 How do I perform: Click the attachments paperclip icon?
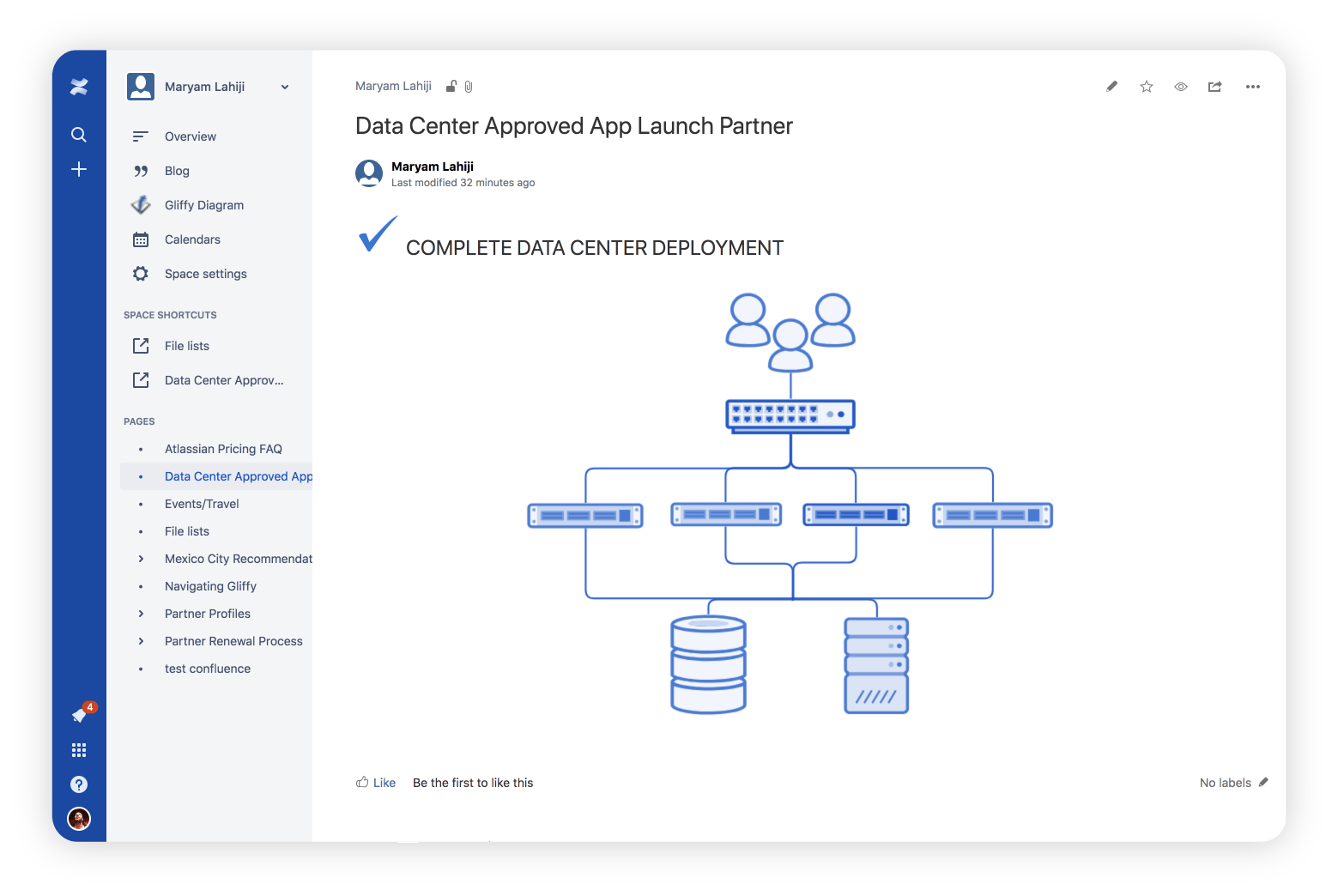(469, 87)
